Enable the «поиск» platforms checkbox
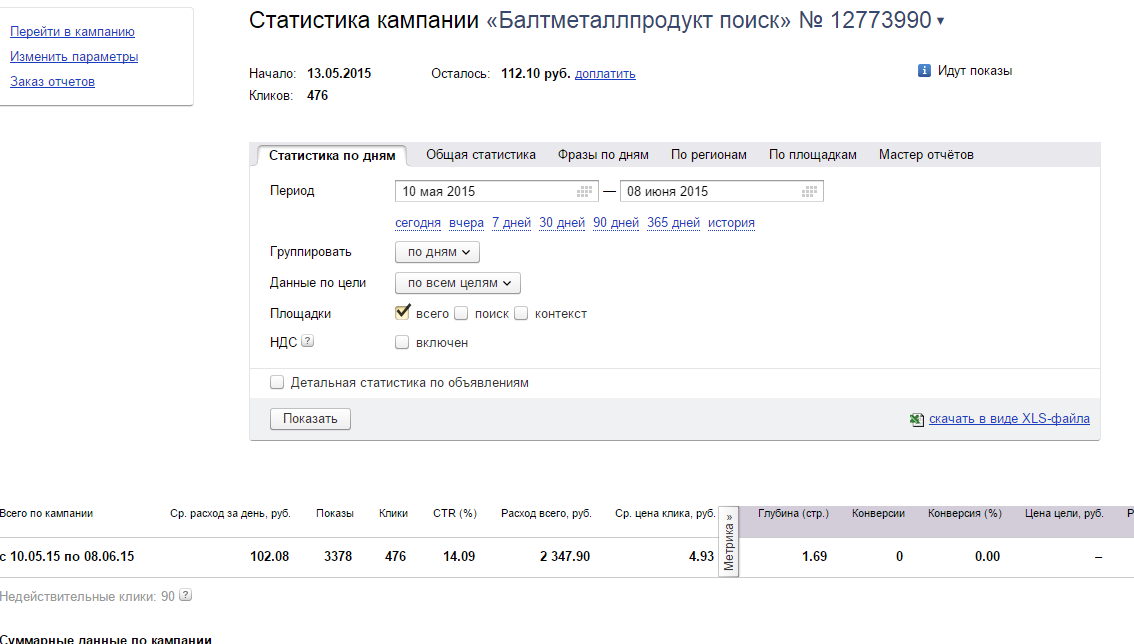Image resolution: width=1134 pixels, height=644 pixels. click(461, 313)
